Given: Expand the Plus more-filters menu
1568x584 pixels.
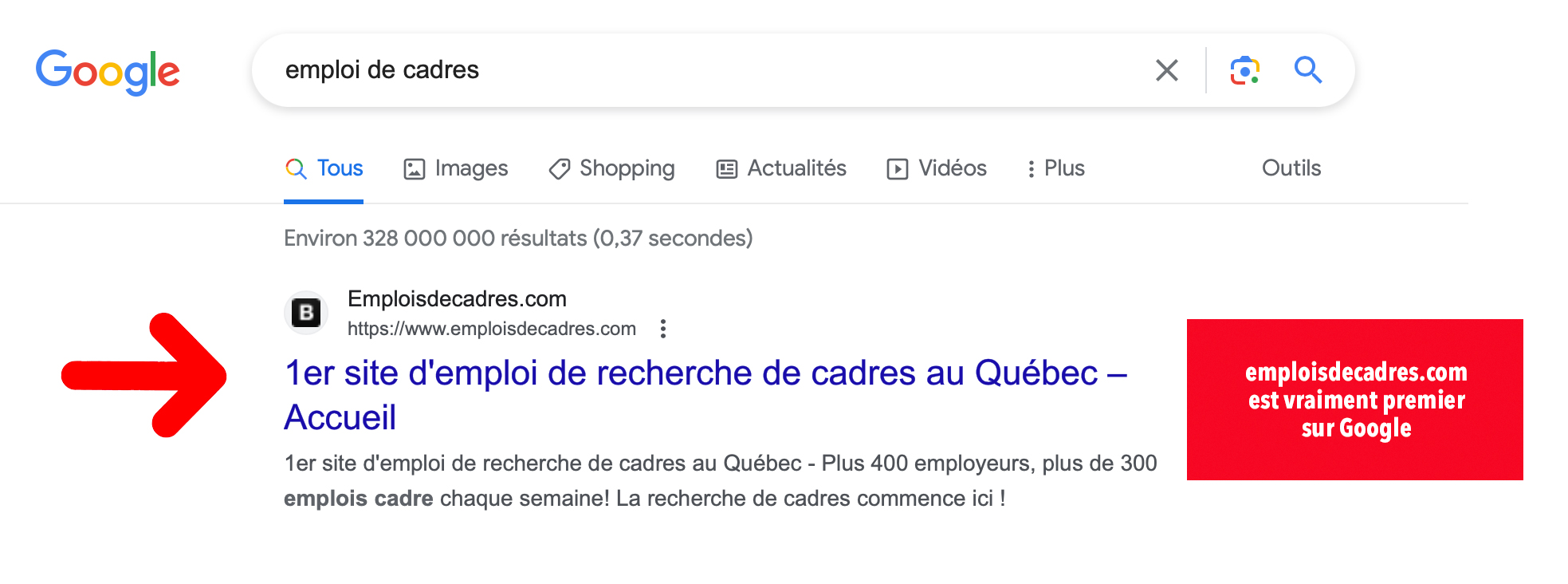Looking at the screenshot, I should pyautogui.click(x=1055, y=168).
